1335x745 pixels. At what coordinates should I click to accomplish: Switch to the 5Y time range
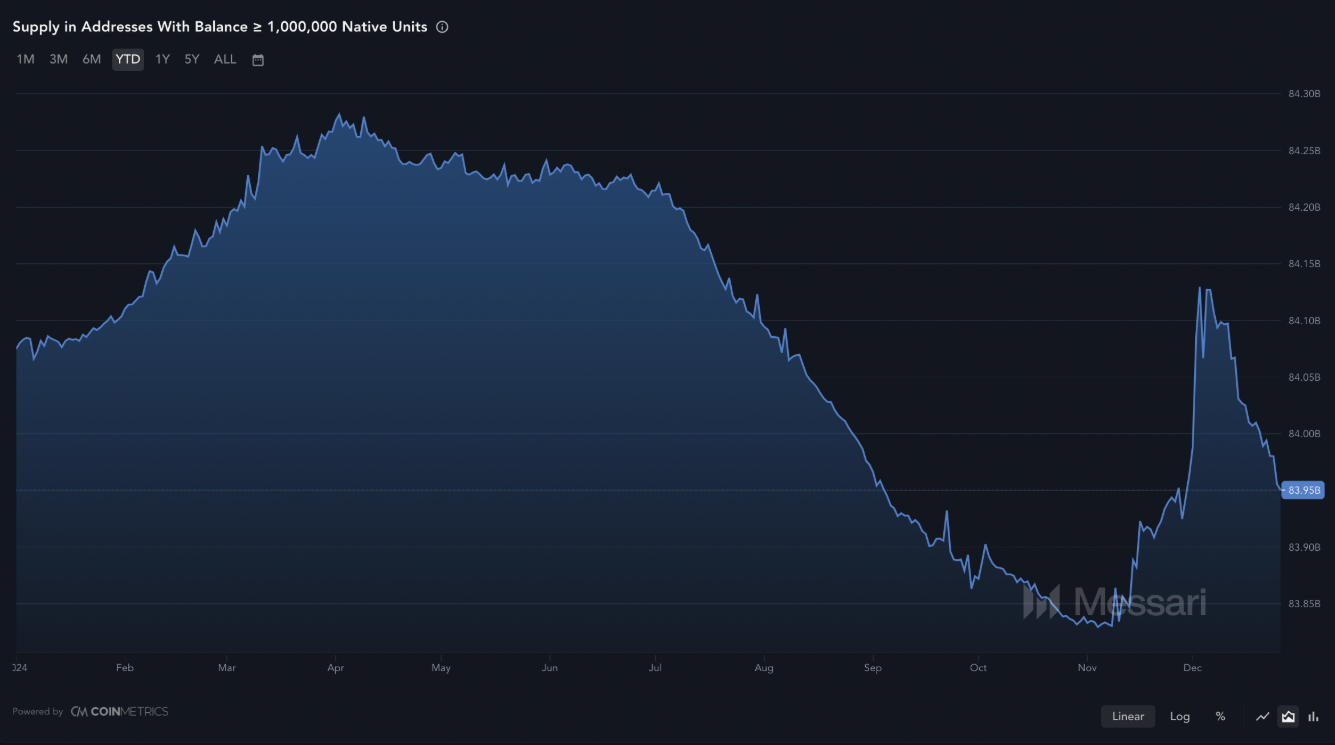tap(192, 59)
